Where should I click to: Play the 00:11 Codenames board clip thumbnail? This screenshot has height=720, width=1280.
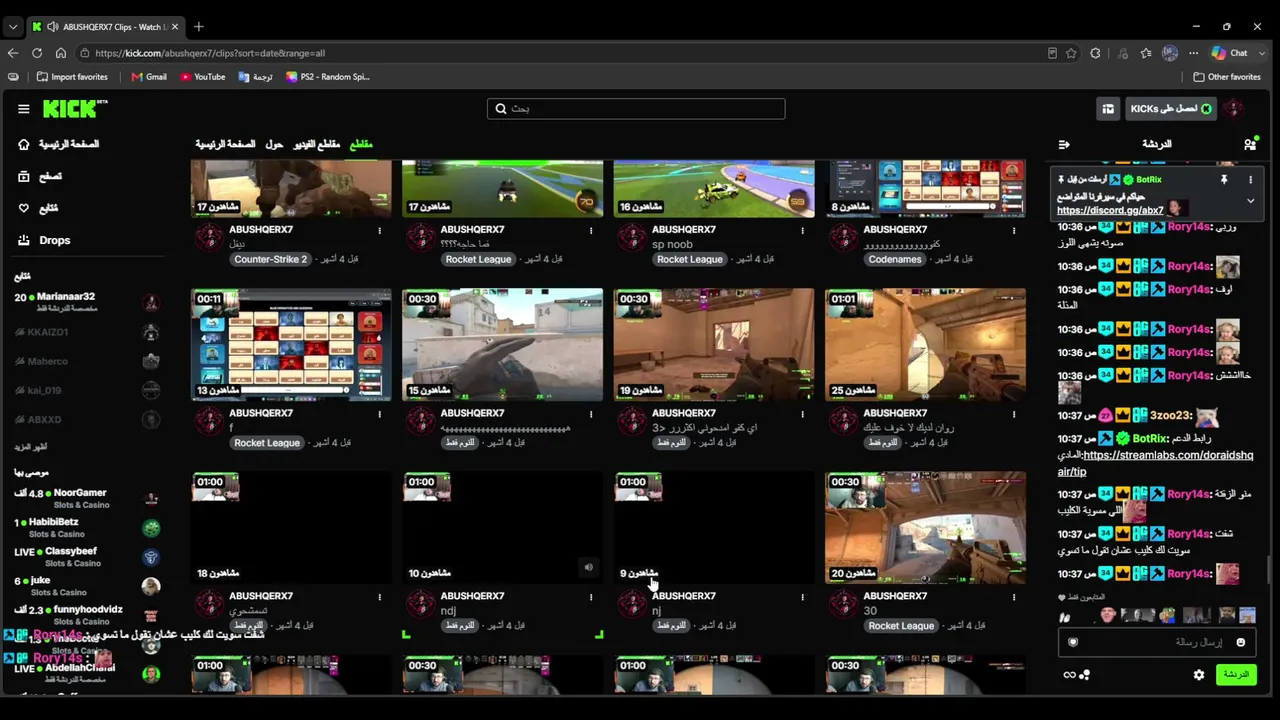[291, 345]
